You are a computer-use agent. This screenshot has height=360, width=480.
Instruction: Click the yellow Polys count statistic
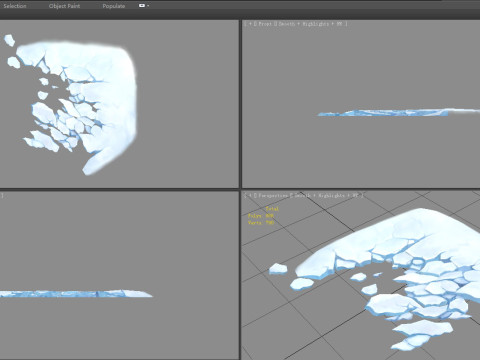261,216
